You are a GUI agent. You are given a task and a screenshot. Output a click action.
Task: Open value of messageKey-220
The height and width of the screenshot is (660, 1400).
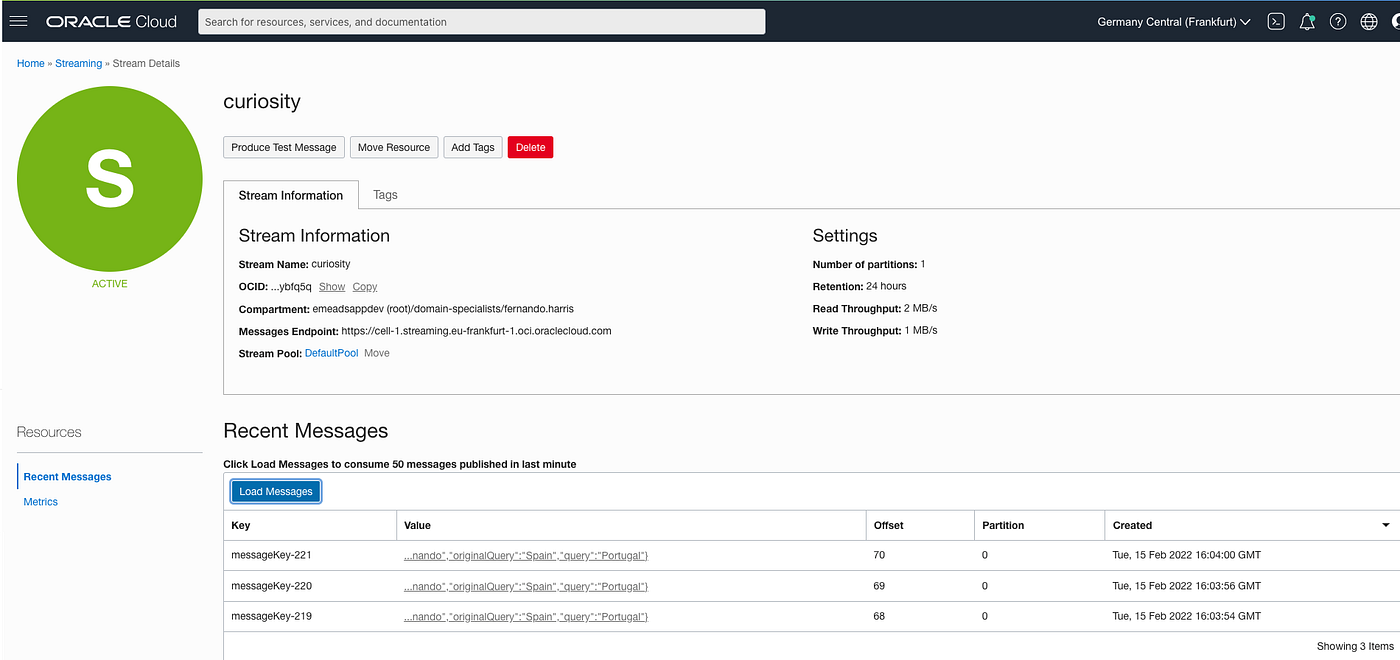point(526,586)
